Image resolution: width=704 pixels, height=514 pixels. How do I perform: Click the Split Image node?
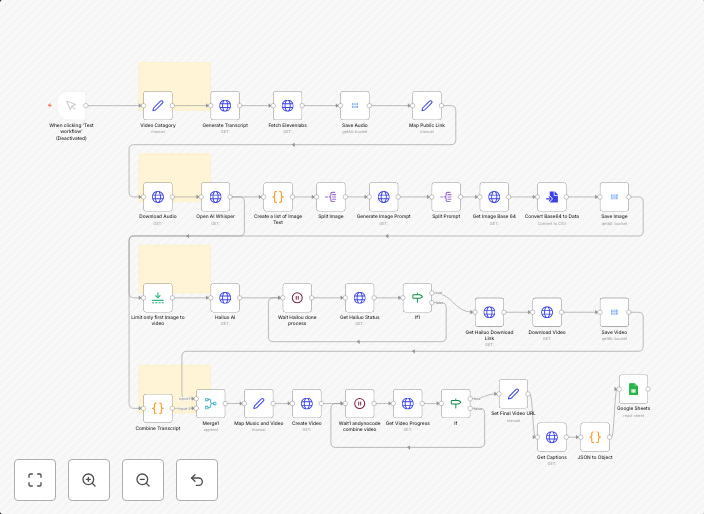point(331,196)
